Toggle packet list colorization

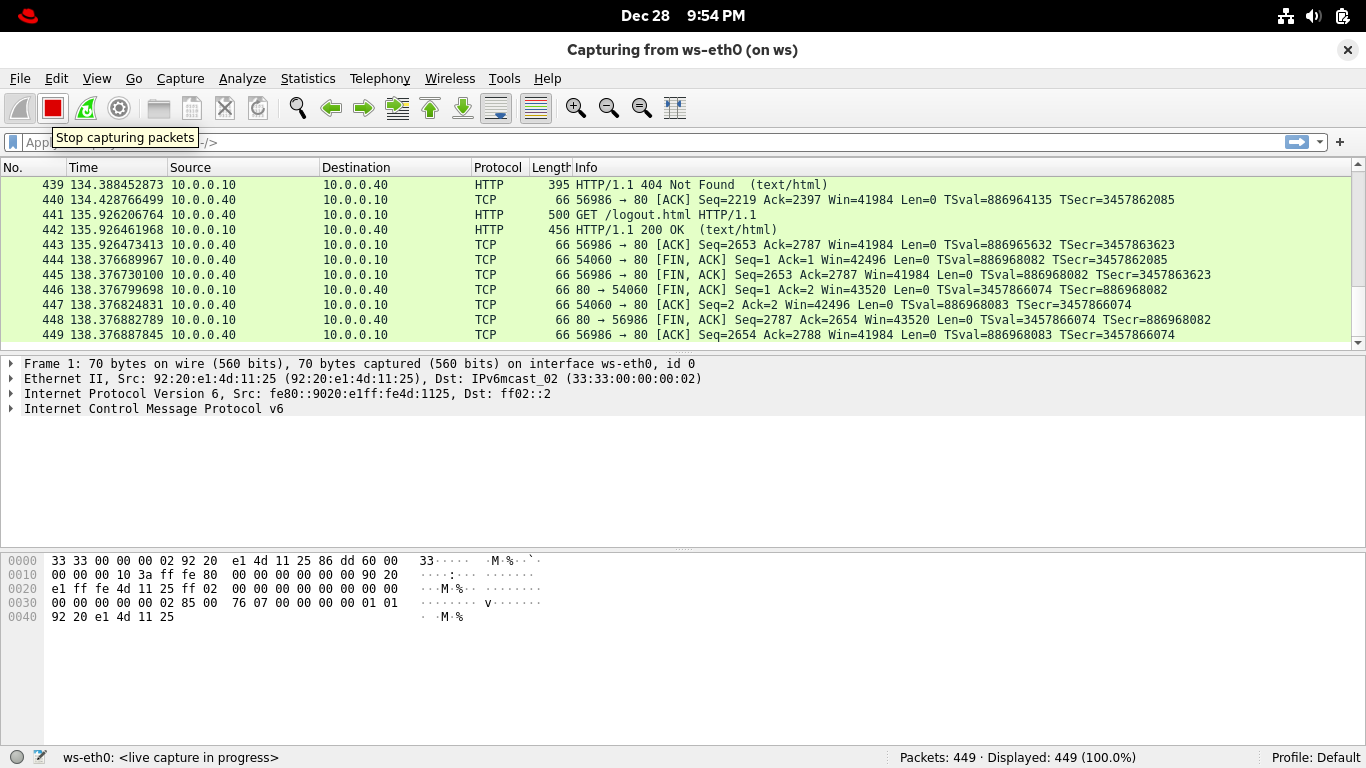click(536, 108)
